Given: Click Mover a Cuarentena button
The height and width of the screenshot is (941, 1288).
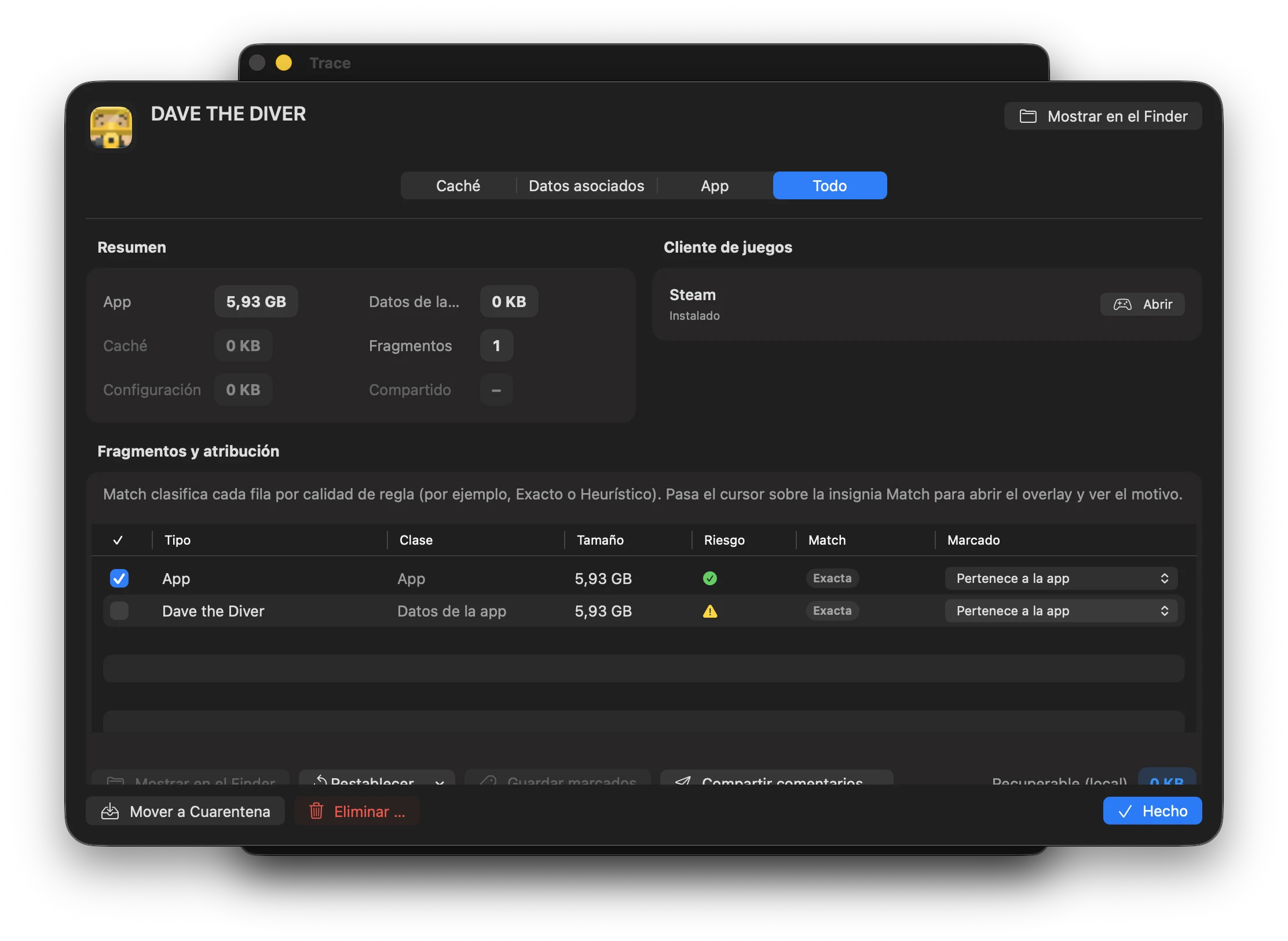Looking at the screenshot, I should coord(185,811).
